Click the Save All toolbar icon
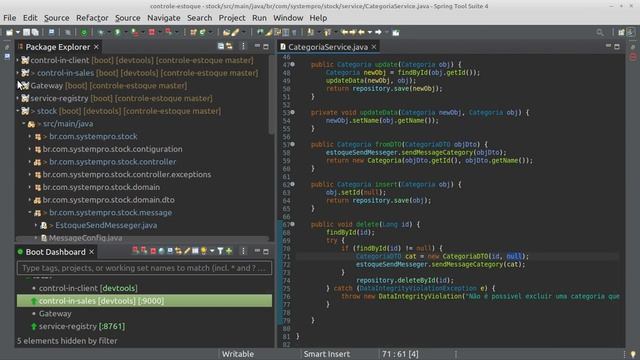Viewport: 640px width, 360px height. [x=35, y=32]
